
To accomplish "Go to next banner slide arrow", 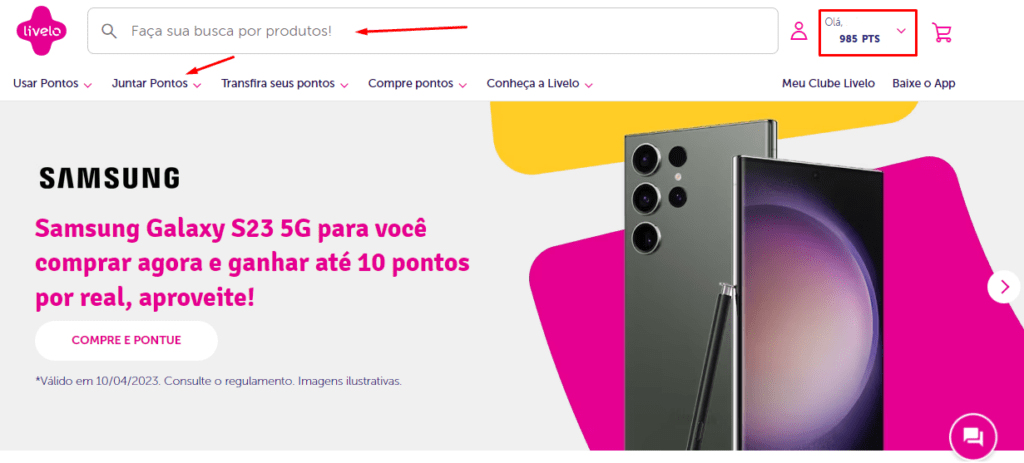I will [x=1004, y=286].
